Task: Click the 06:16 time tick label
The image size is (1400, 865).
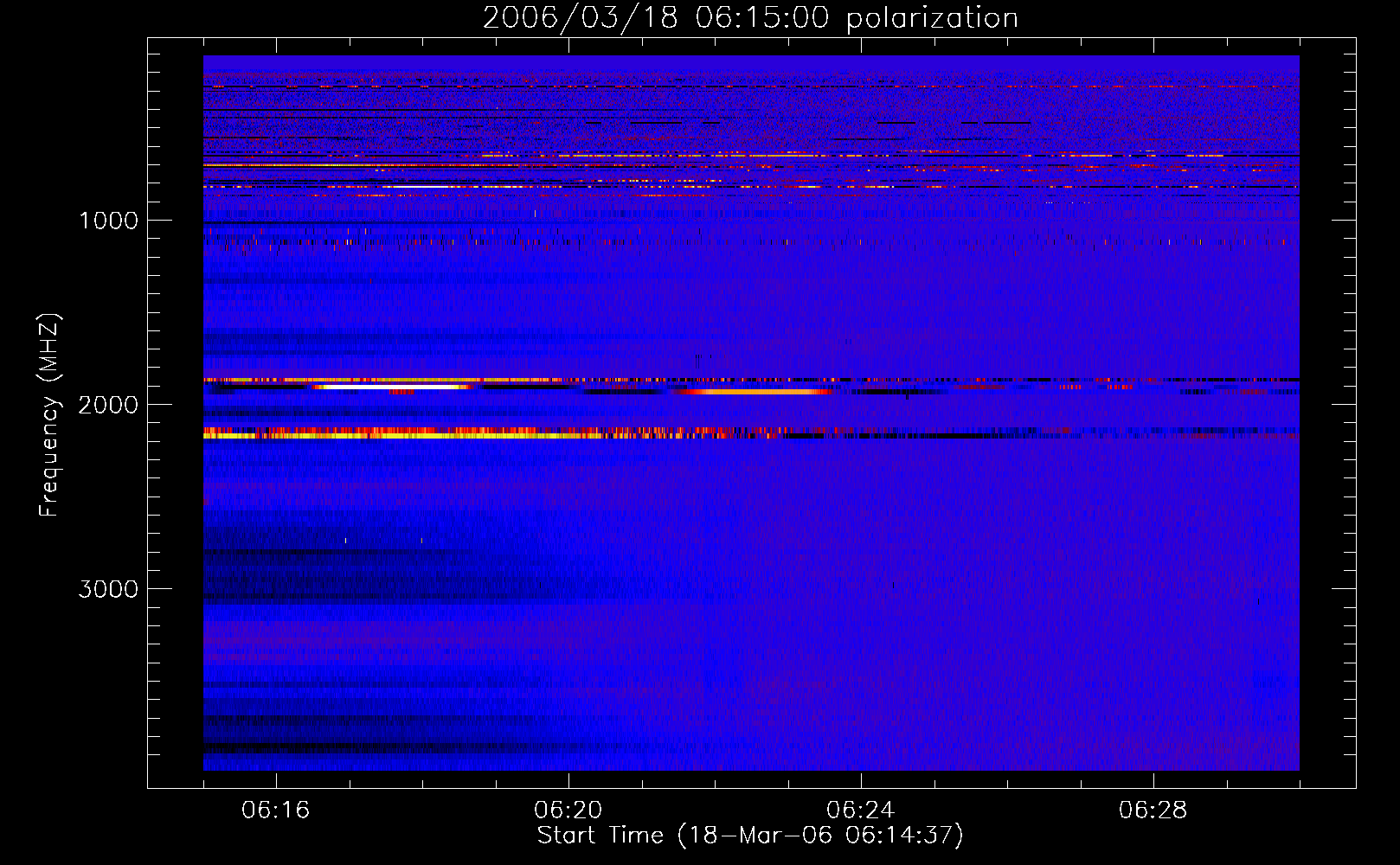Action: (x=276, y=811)
